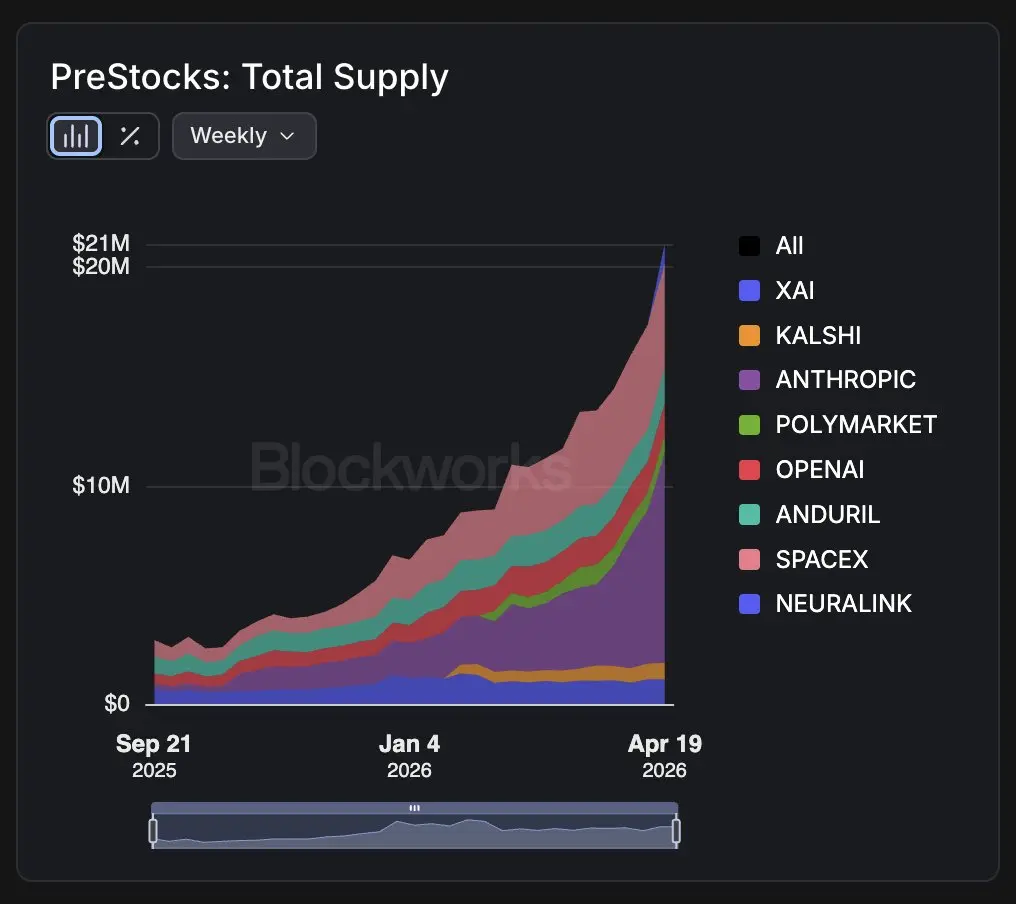Click the range slider top grip

[x=414, y=808]
